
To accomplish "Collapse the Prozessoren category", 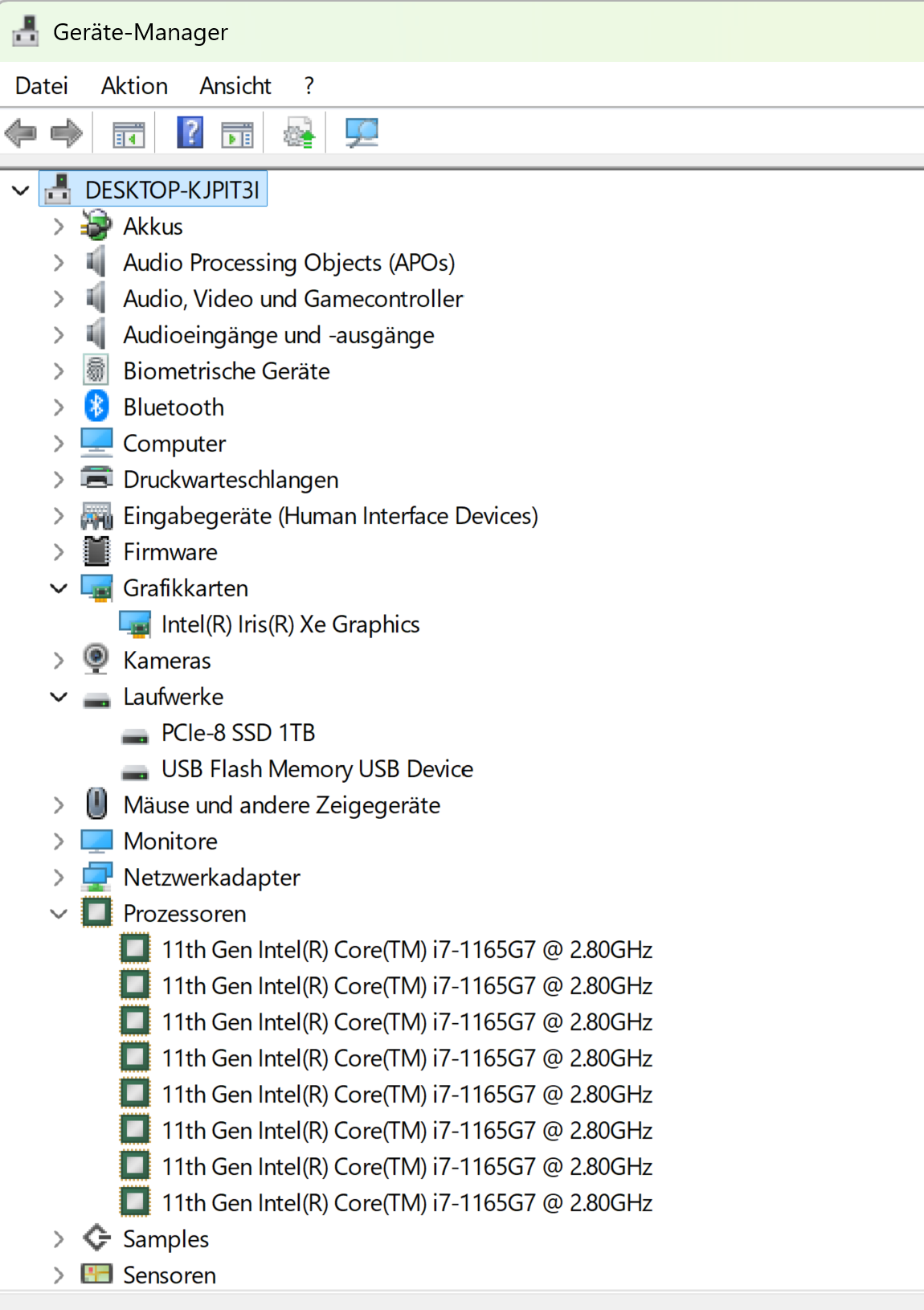I will [59, 914].
